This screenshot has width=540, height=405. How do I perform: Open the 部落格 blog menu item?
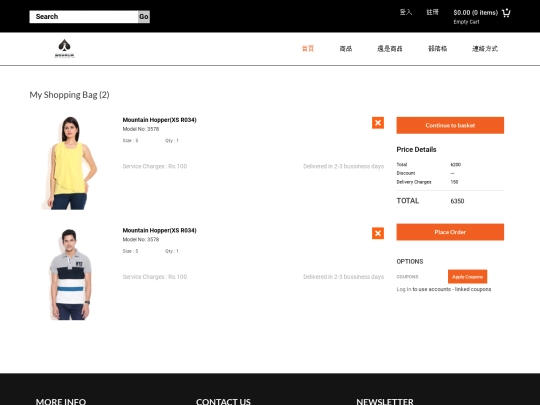437,49
